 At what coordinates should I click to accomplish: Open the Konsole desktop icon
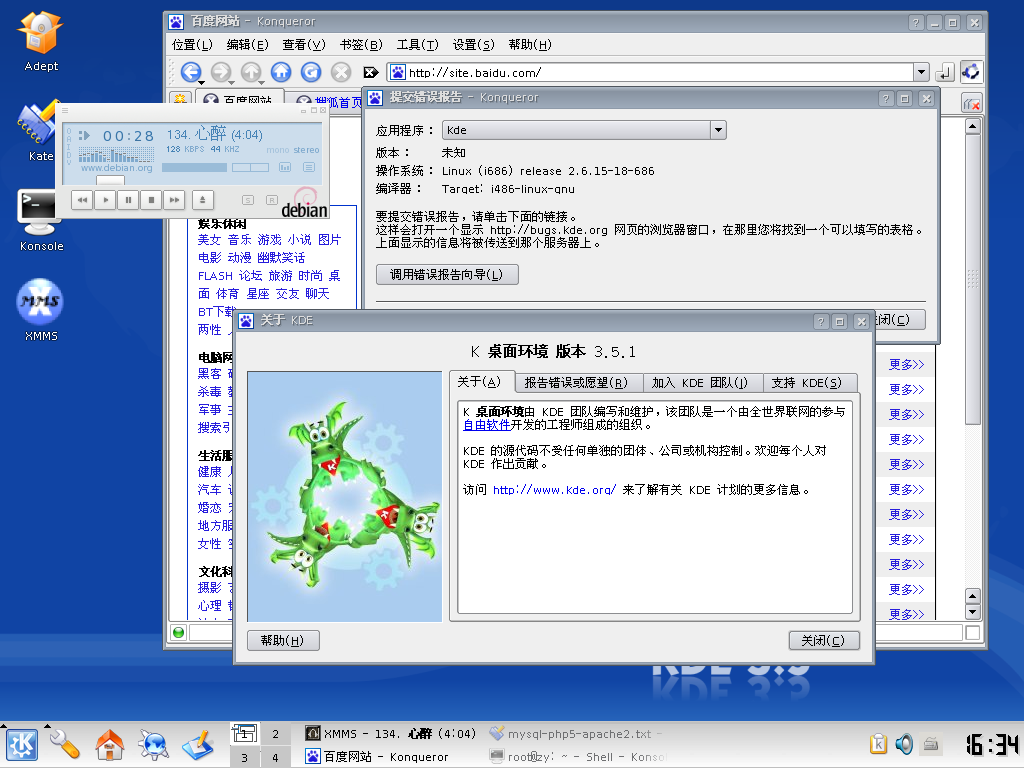coord(40,219)
